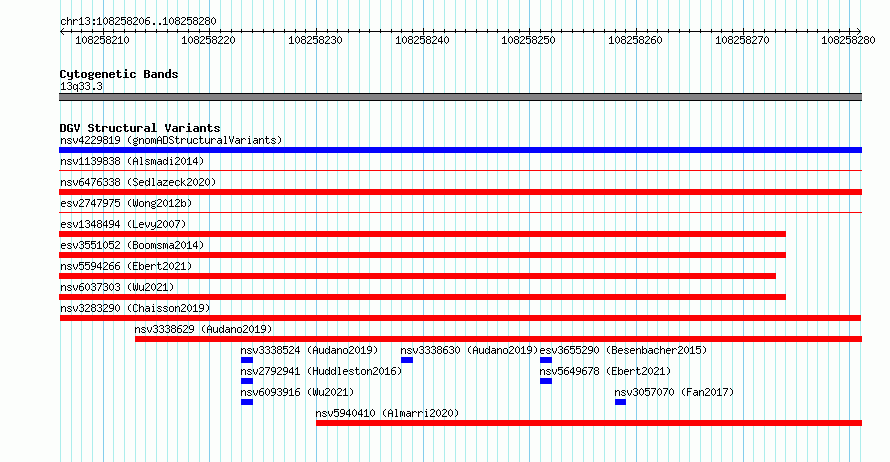Image resolution: width=890 pixels, height=462 pixels.
Task: Select the nsv2792941 (Huddleston2016) label
Action: pyautogui.click(x=321, y=371)
